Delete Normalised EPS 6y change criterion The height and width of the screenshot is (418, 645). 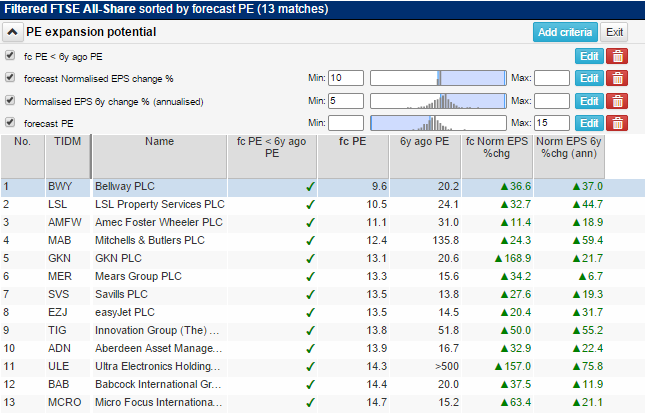617,101
